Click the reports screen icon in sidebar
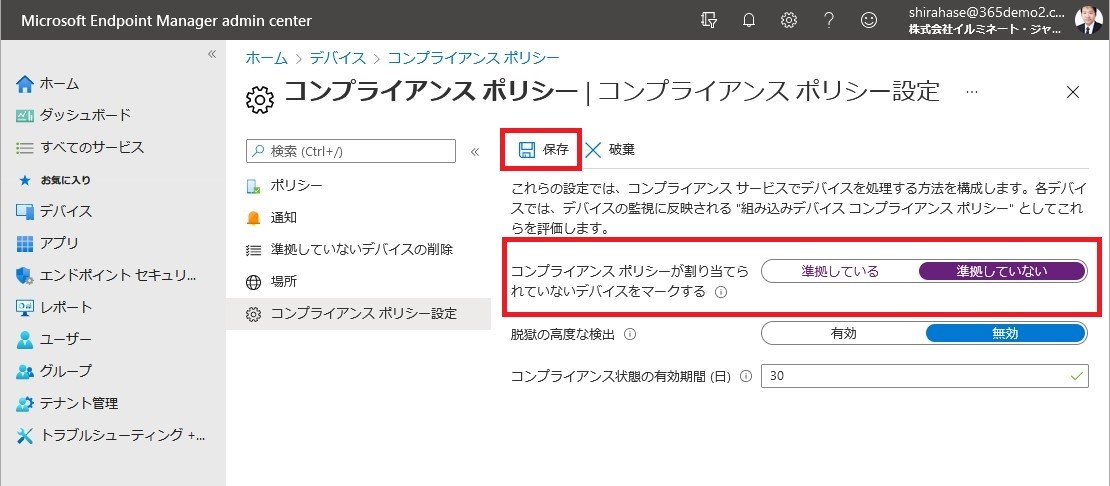Viewport: 1110px width, 486px height. click(25, 308)
